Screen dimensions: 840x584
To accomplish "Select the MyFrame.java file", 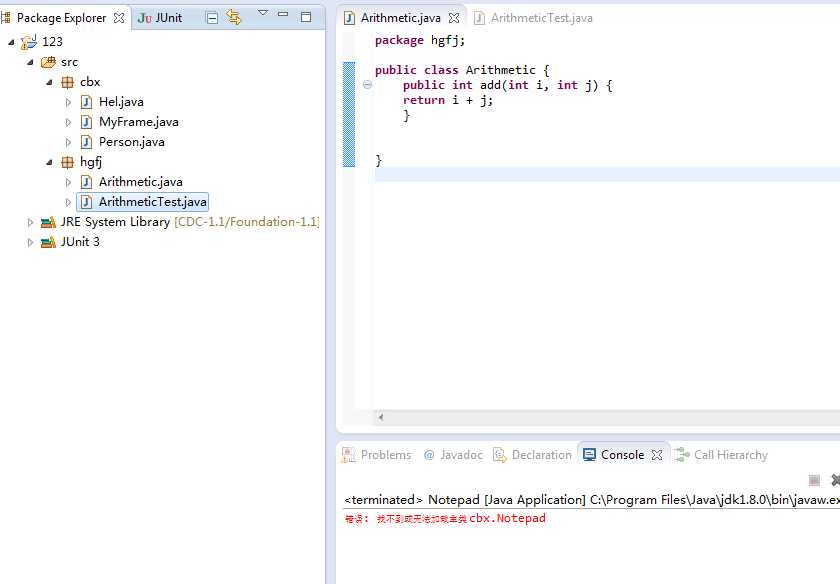I will click(138, 122).
